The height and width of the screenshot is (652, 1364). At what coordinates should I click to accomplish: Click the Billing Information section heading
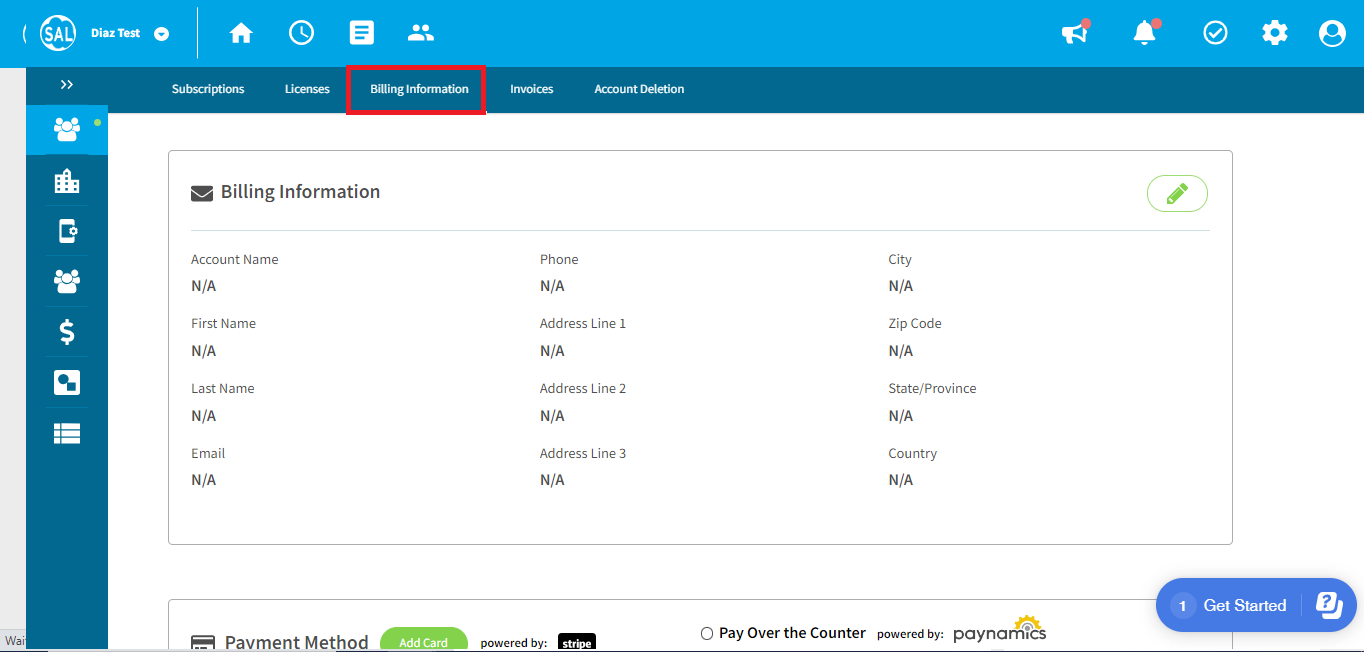300,192
